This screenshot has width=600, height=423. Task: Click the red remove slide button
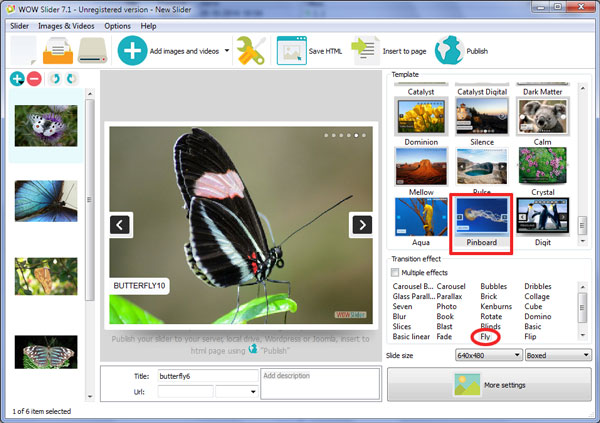34,79
